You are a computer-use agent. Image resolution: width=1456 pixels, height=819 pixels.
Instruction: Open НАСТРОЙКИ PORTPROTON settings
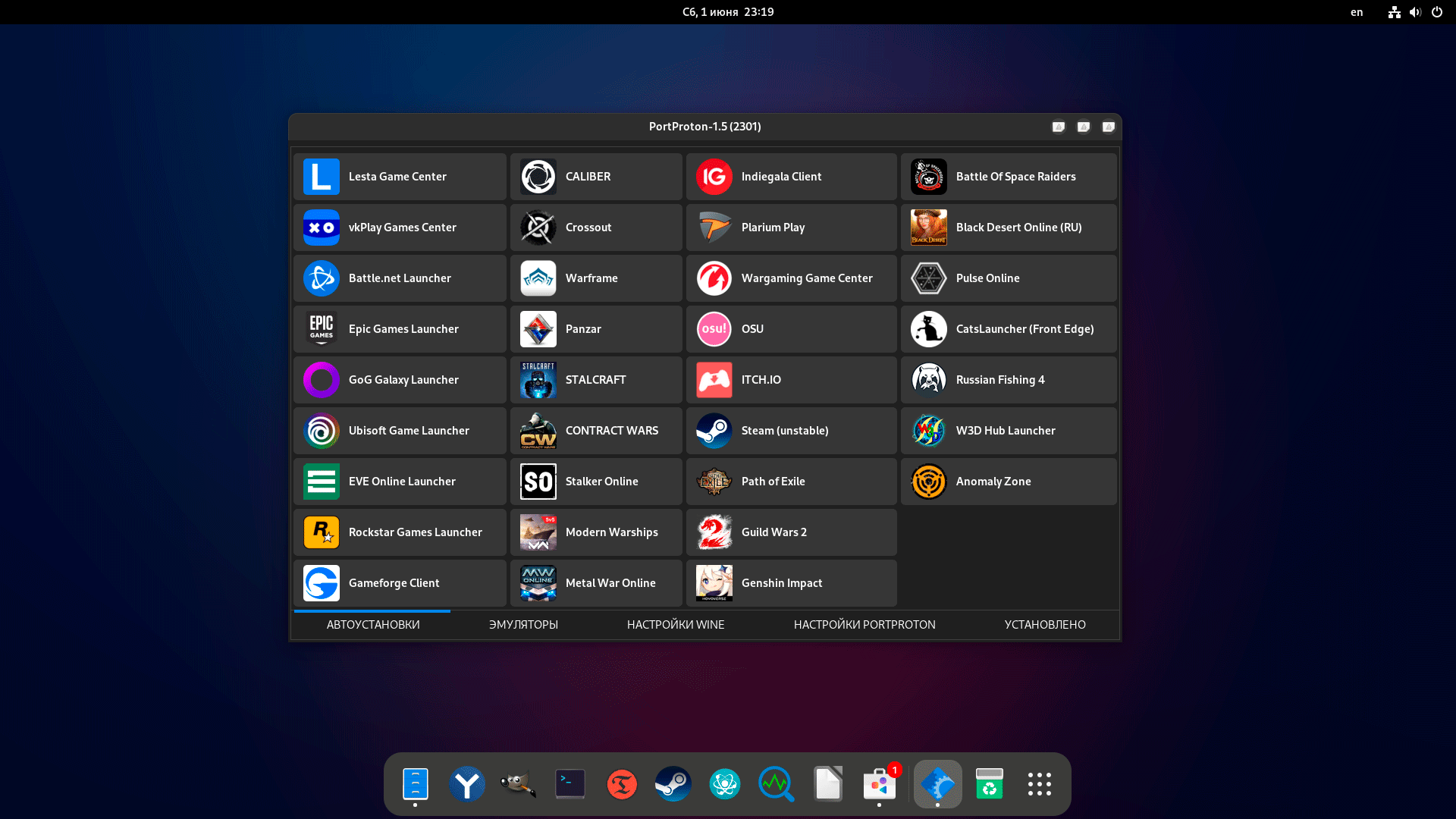pyautogui.click(x=864, y=623)
